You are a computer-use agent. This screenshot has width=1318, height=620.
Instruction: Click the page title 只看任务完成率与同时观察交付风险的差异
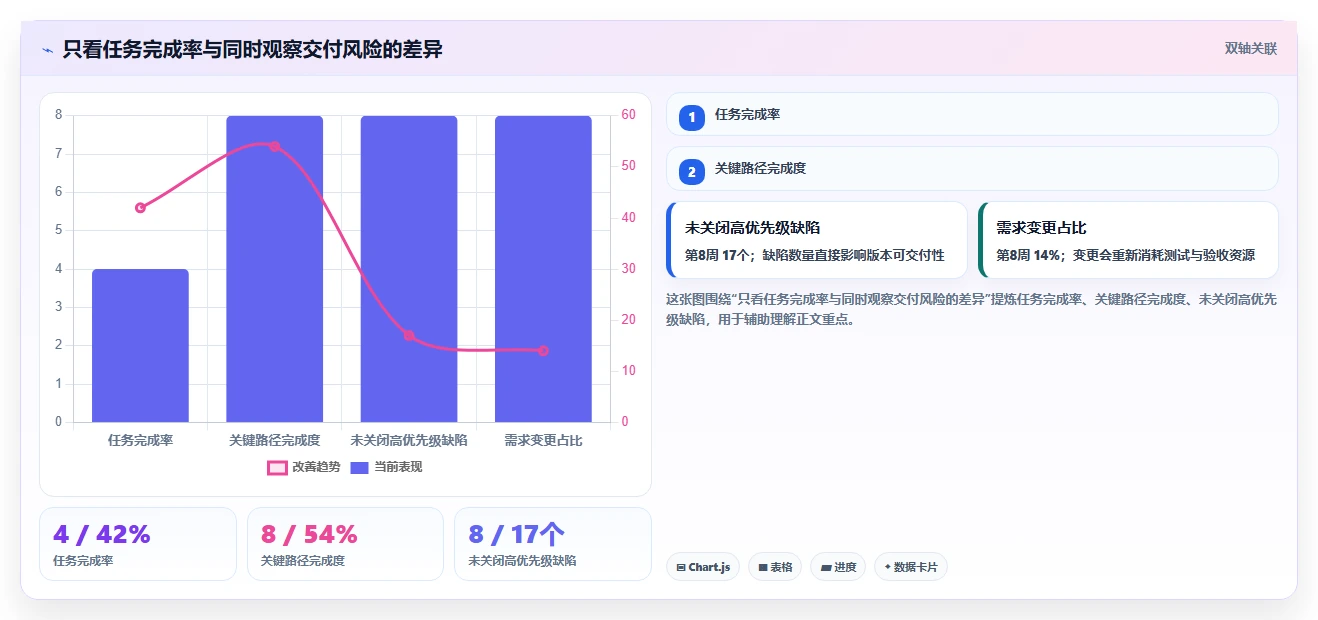pos(252,49)
